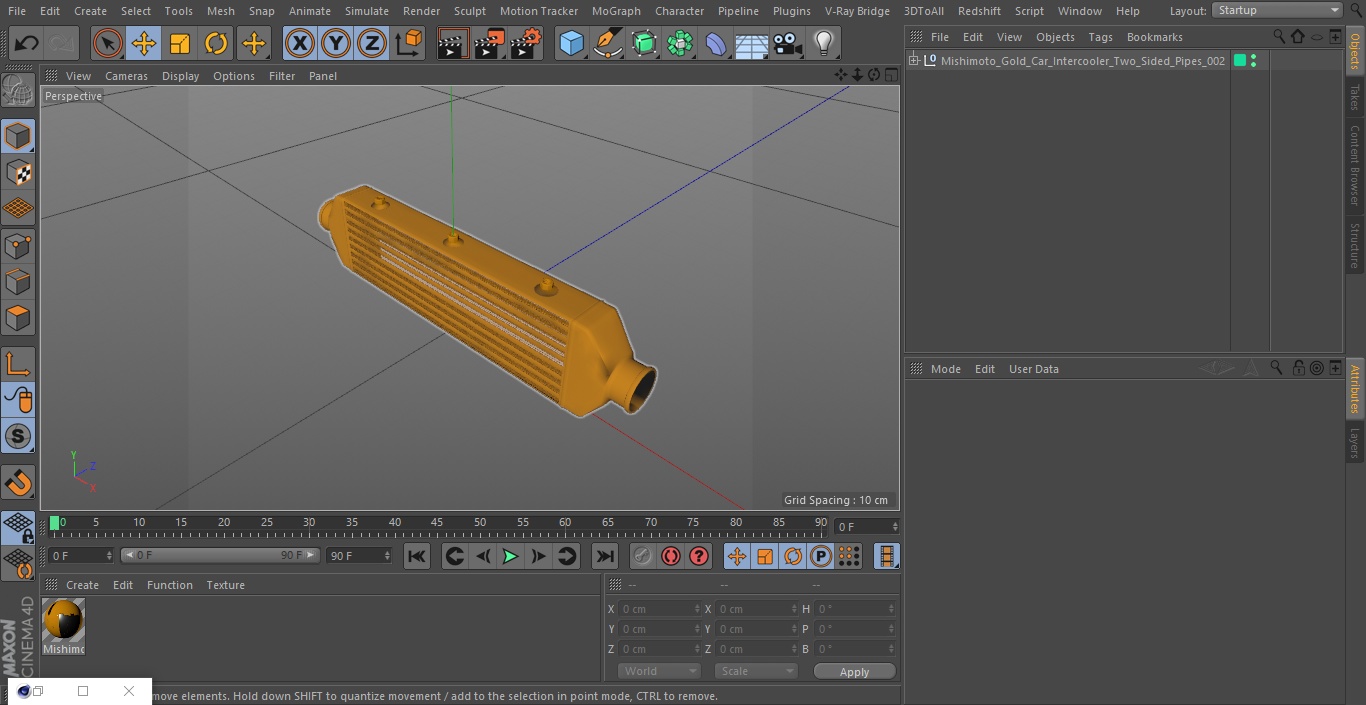Open the Sculpt menu
The image size is (1366, 705).
click(469, 11)
